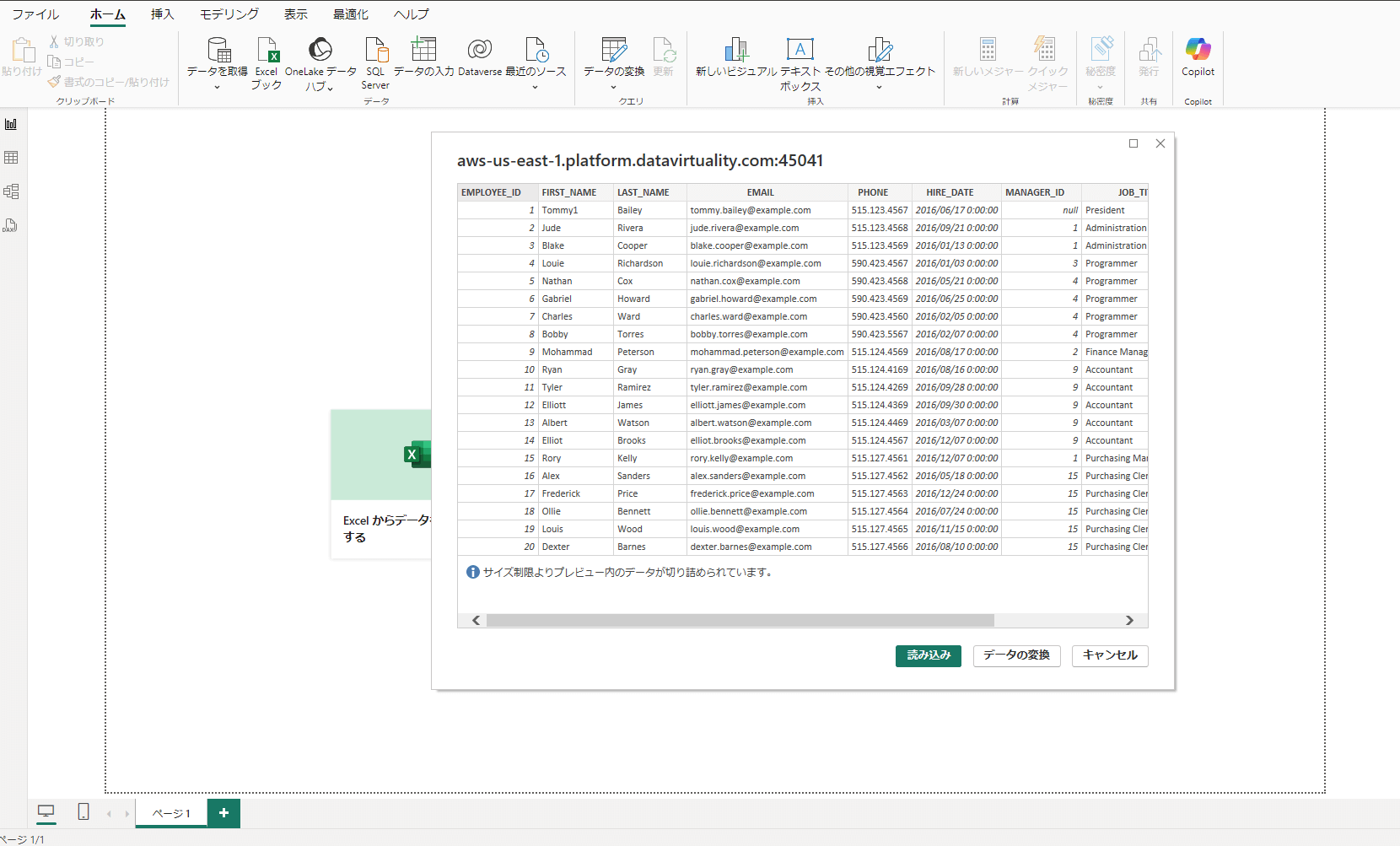Click the データの変換 button in the dialog

click(x=1016, y=655)
